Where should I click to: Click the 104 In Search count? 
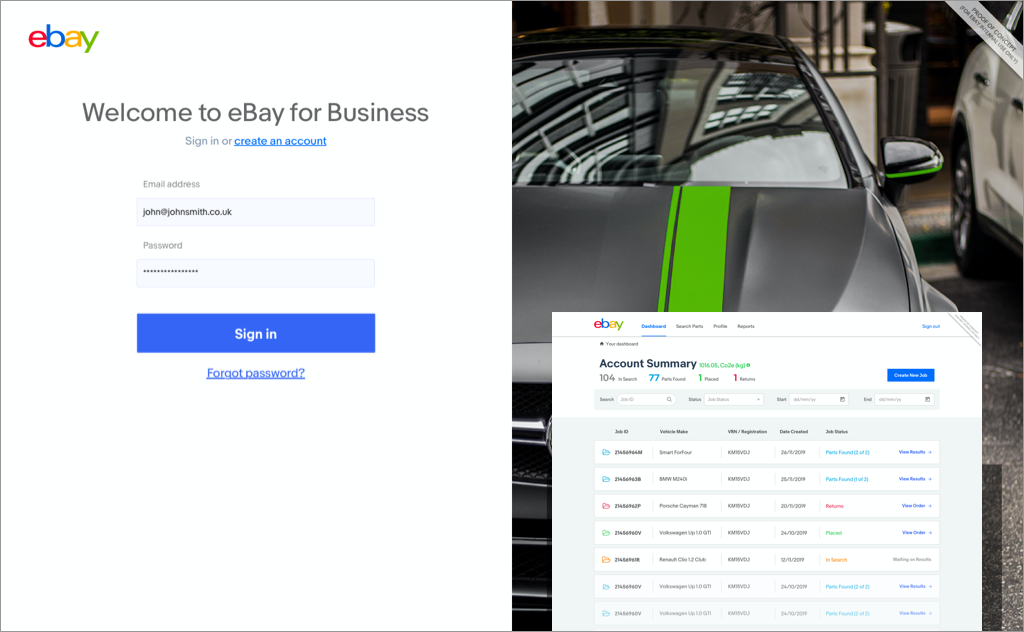click(618, 378)
